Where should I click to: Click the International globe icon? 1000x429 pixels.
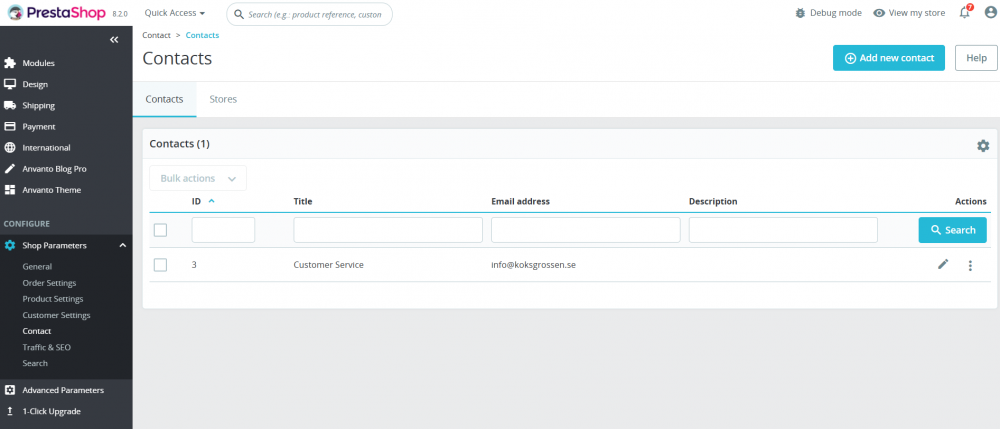[x=10, y=147]
